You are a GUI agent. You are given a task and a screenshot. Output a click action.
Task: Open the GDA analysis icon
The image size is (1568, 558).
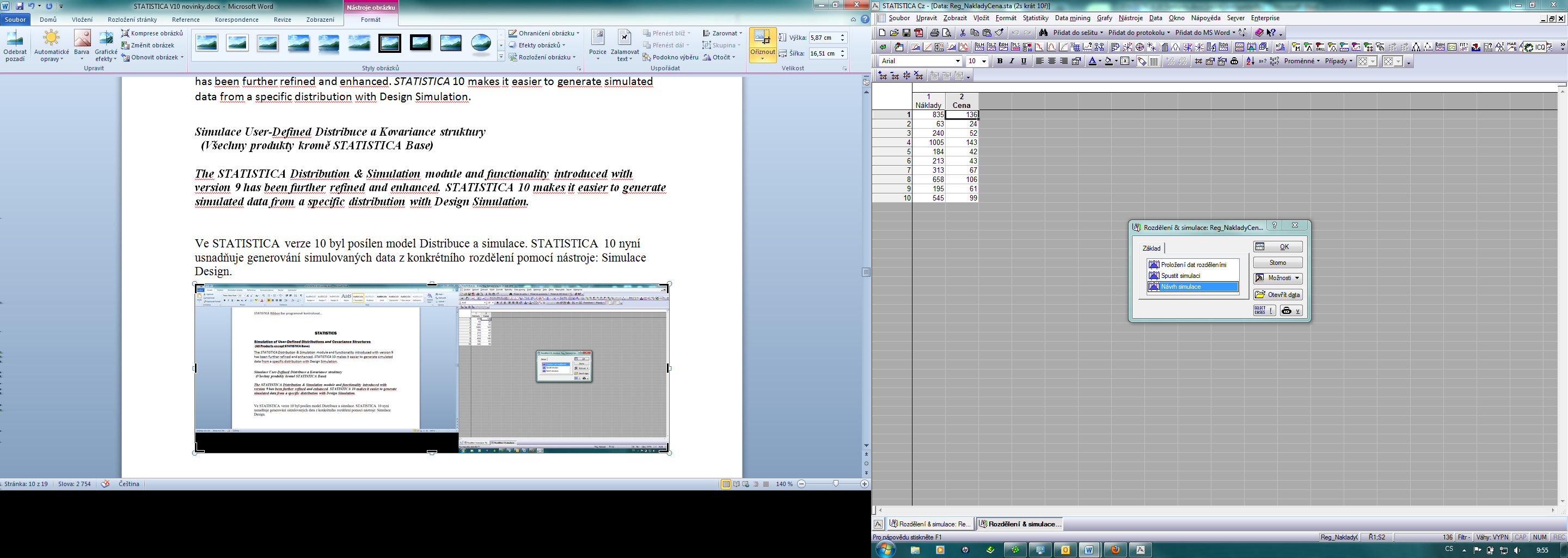1223,47
